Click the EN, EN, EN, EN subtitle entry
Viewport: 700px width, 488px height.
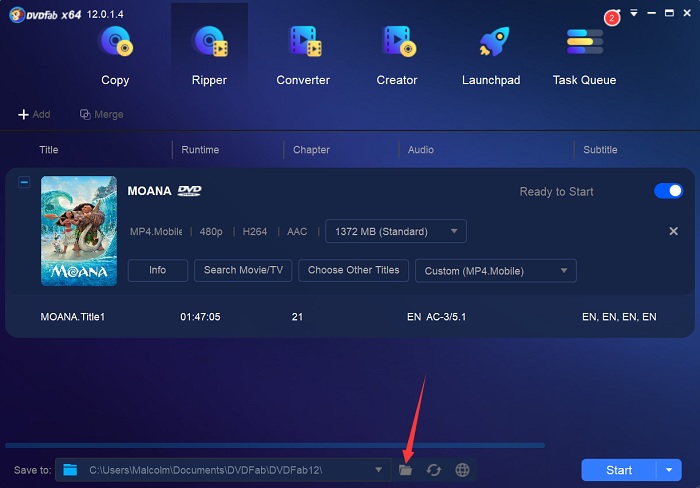tap(619, 317)
